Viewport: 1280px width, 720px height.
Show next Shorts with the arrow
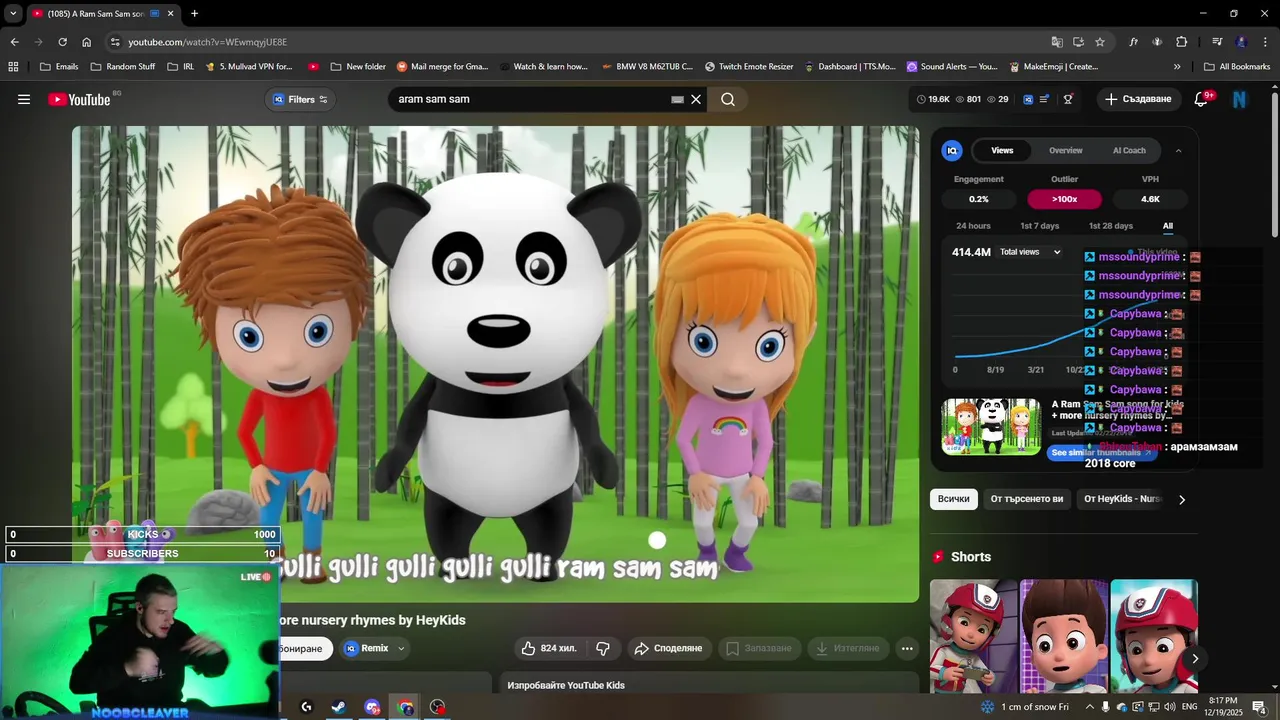(1194, 659)
